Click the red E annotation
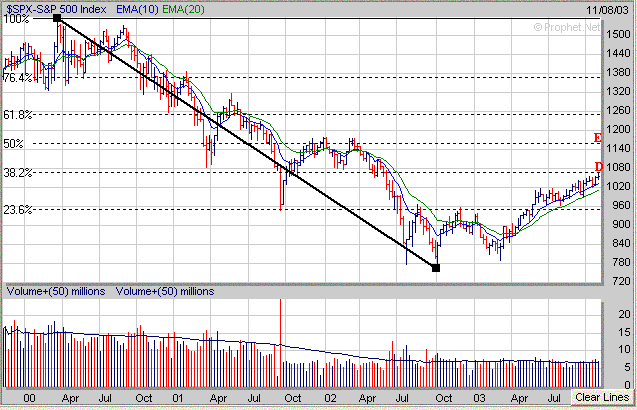The image size is (637, 410). 597,138
